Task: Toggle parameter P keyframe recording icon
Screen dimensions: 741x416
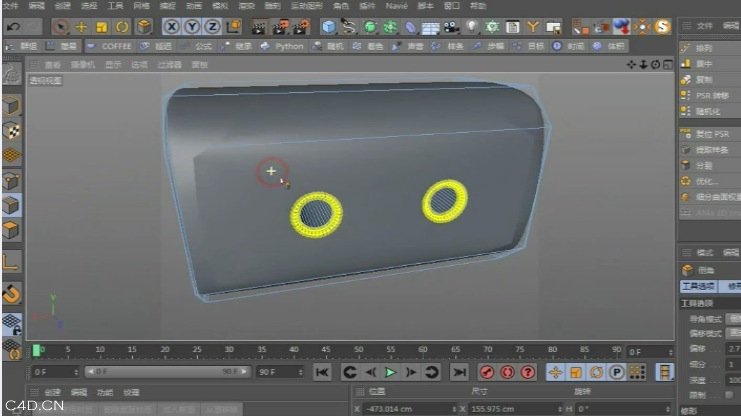Action: point(616,373)
